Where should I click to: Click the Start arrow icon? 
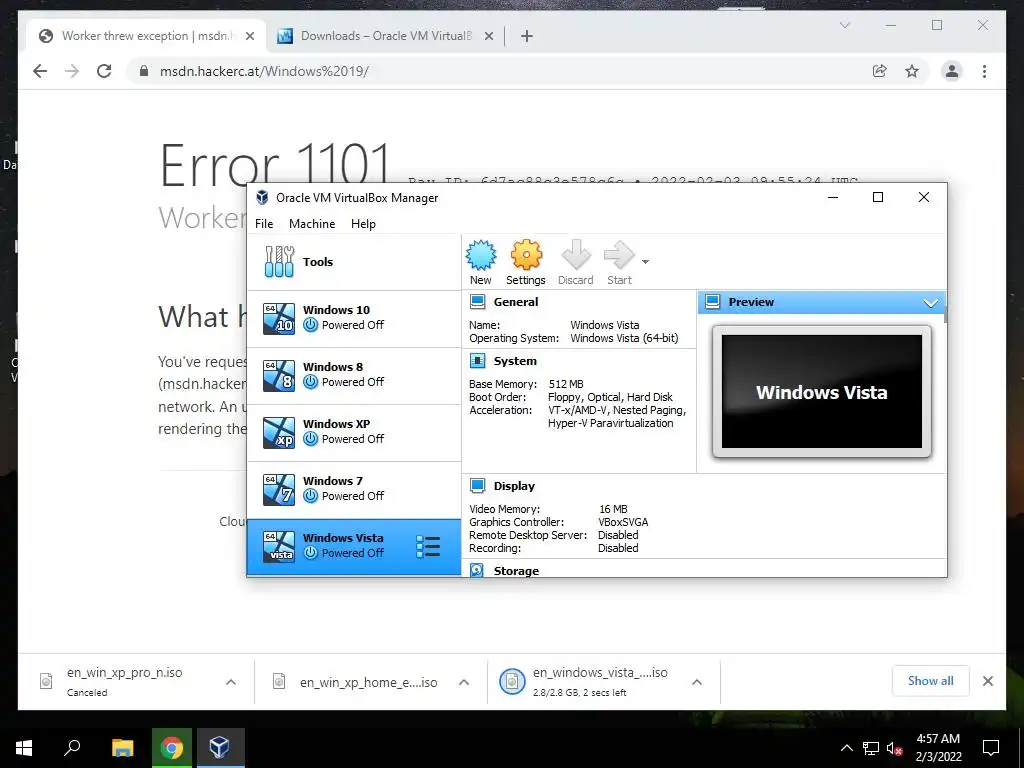pos(618,255)
